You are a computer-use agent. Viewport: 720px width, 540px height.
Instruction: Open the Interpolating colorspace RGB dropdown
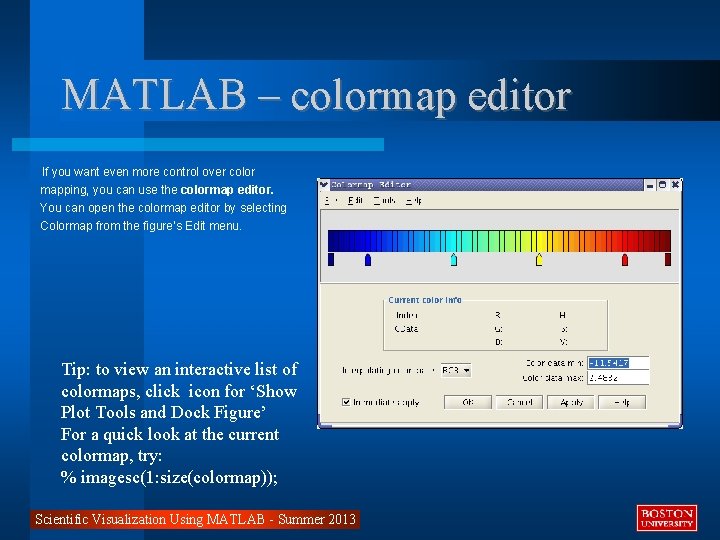point(456,370)
